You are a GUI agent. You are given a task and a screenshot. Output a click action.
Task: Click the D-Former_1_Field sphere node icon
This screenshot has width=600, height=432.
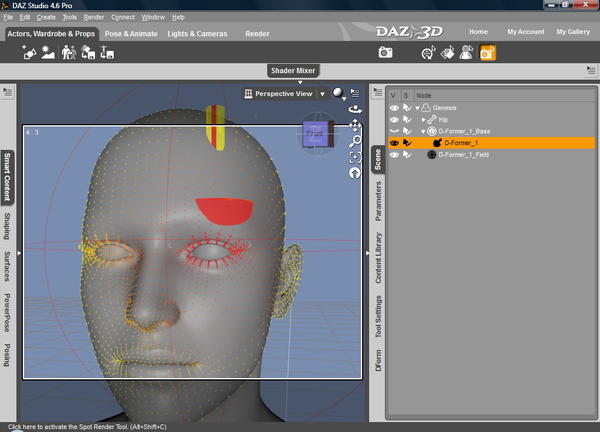click(x=432, y=155)
